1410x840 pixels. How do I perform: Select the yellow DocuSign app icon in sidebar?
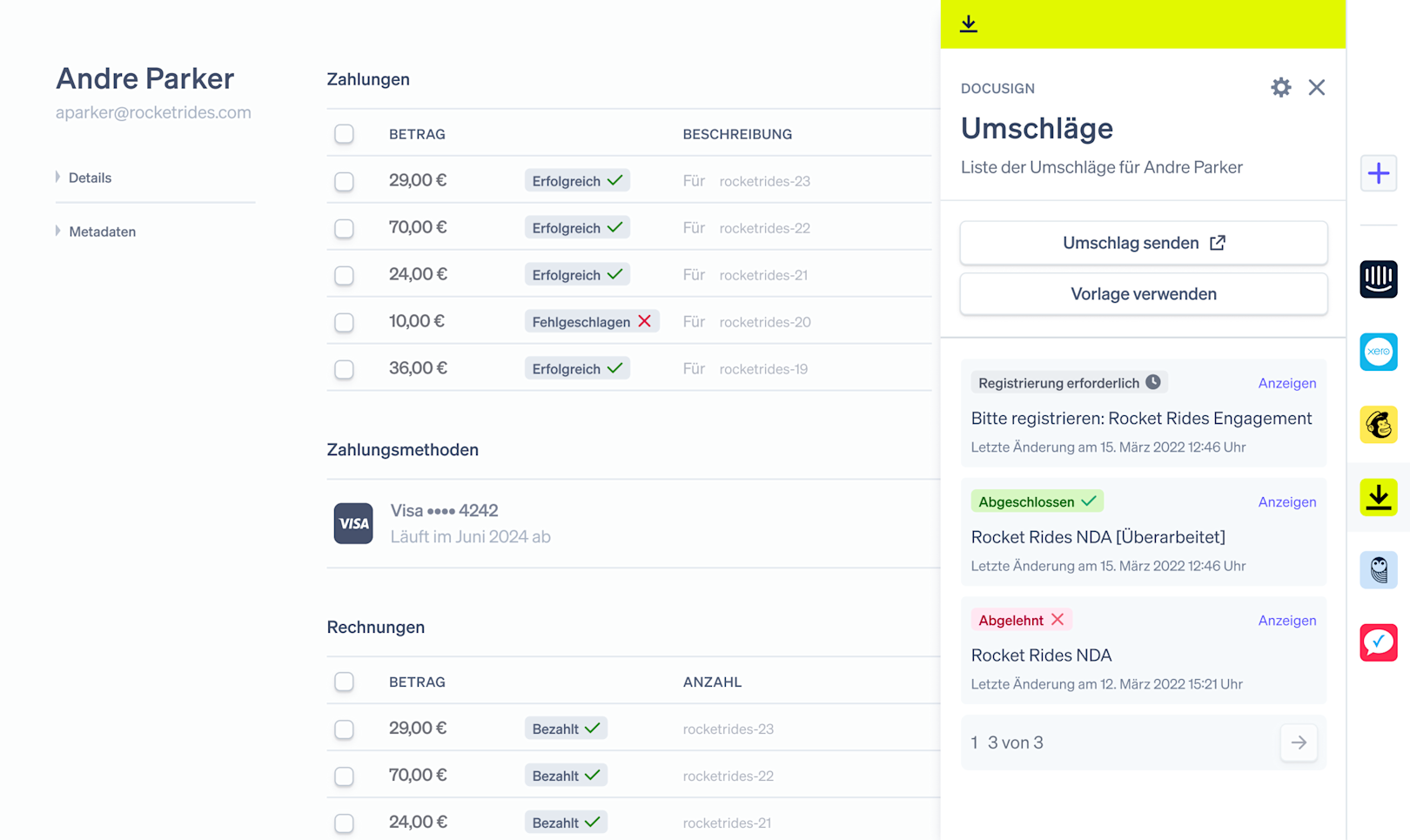coord(1379,497)
